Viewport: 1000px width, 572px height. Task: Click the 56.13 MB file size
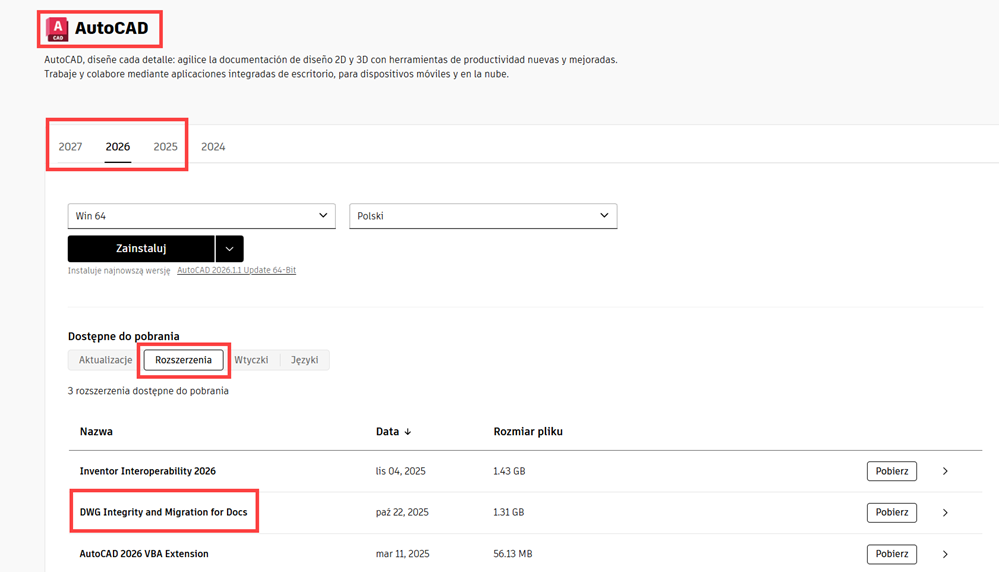(x=513, y=554)
